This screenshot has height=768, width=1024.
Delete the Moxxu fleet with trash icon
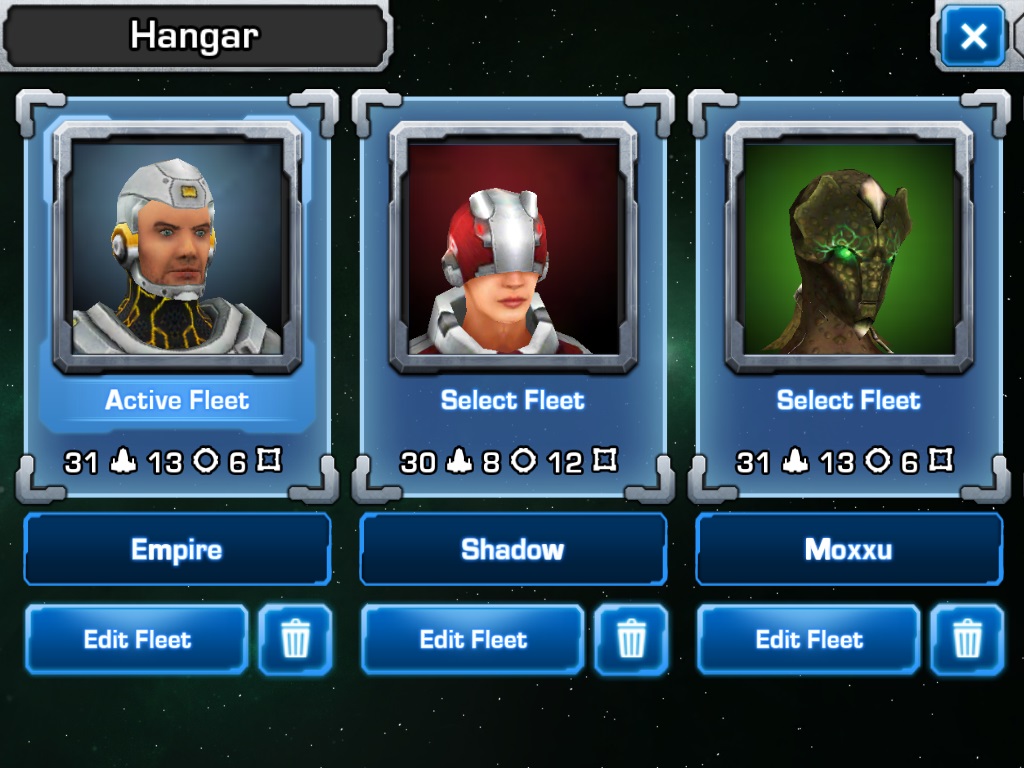point(967,639)
